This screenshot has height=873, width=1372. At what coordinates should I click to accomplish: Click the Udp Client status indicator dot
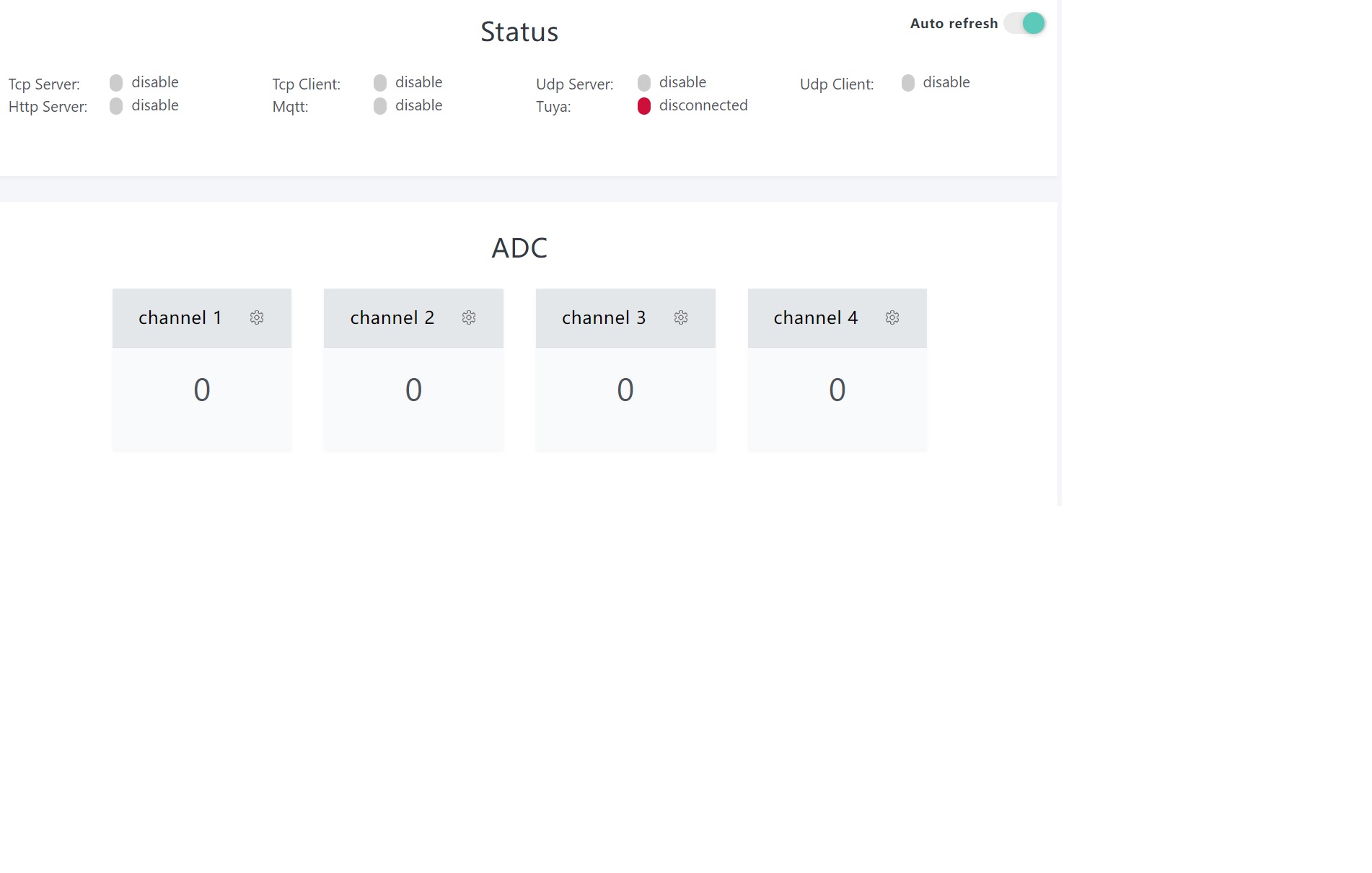pos(908,83)
